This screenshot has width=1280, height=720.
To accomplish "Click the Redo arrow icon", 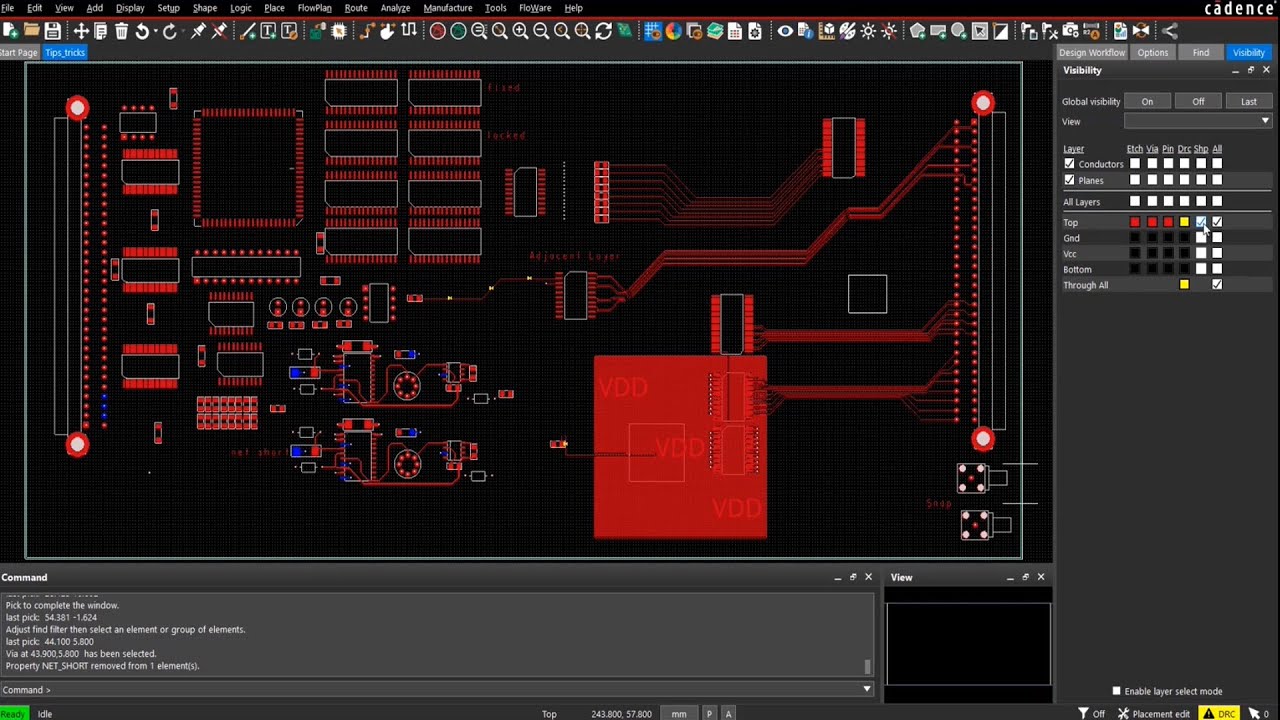I will (170, 31).
